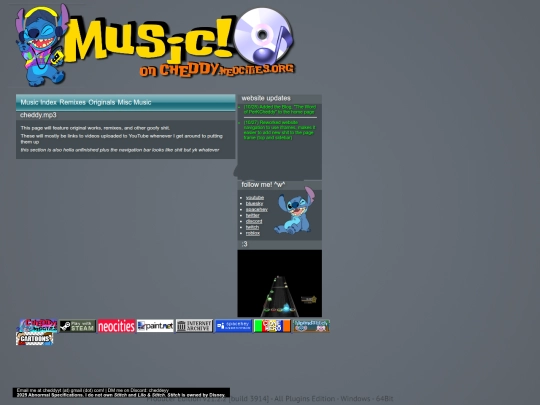Click the Music! header logo
Viewport: 540px width, 405px height.
[150, 40]
